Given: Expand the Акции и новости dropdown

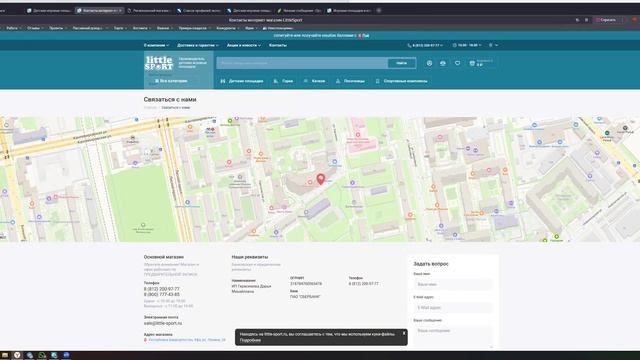Looking at the screenshot, I should click(244, 45).
